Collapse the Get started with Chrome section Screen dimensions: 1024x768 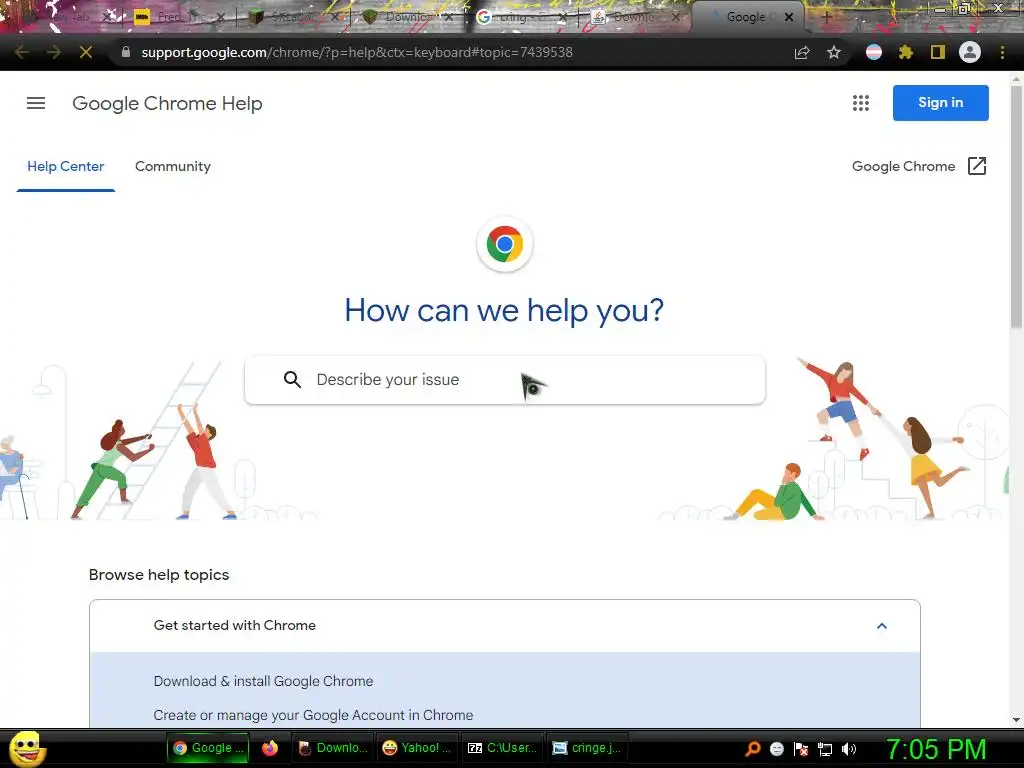pyautogui.click(x=882, y=626)
